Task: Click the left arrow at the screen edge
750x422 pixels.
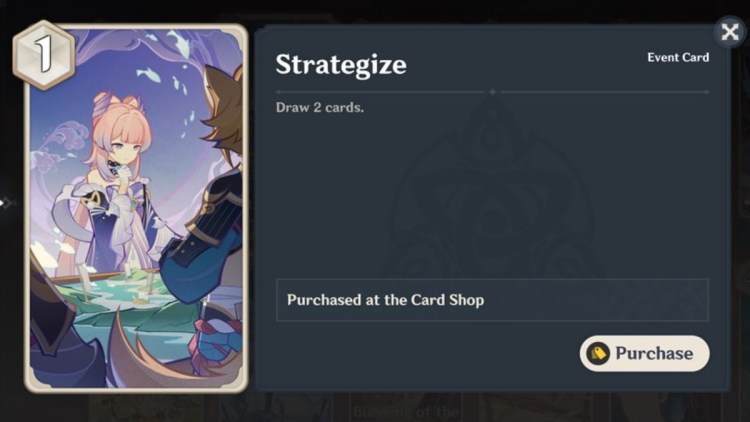Action: coord(4,203)
